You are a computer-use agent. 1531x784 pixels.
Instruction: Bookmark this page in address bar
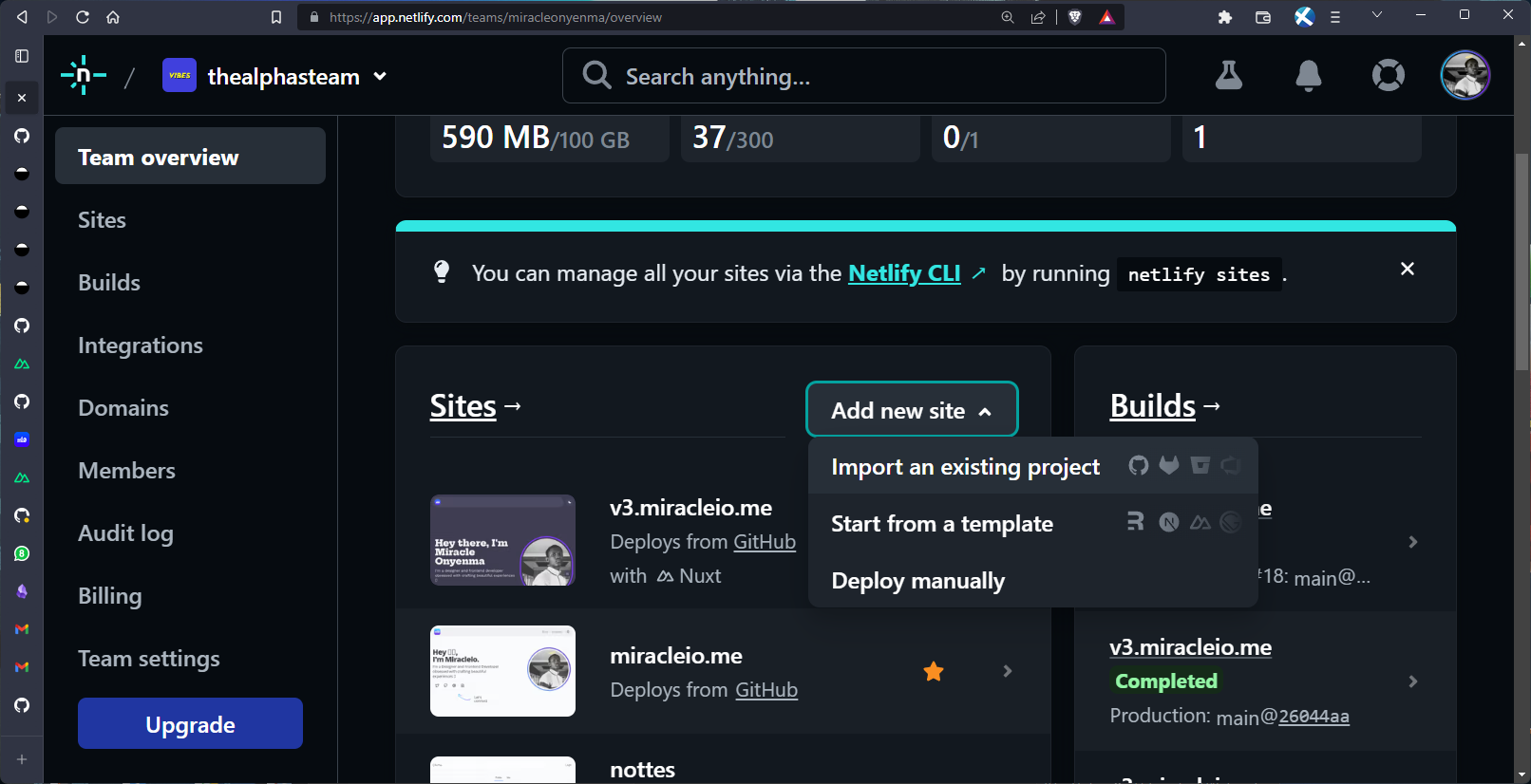click(x=276, y=17)
